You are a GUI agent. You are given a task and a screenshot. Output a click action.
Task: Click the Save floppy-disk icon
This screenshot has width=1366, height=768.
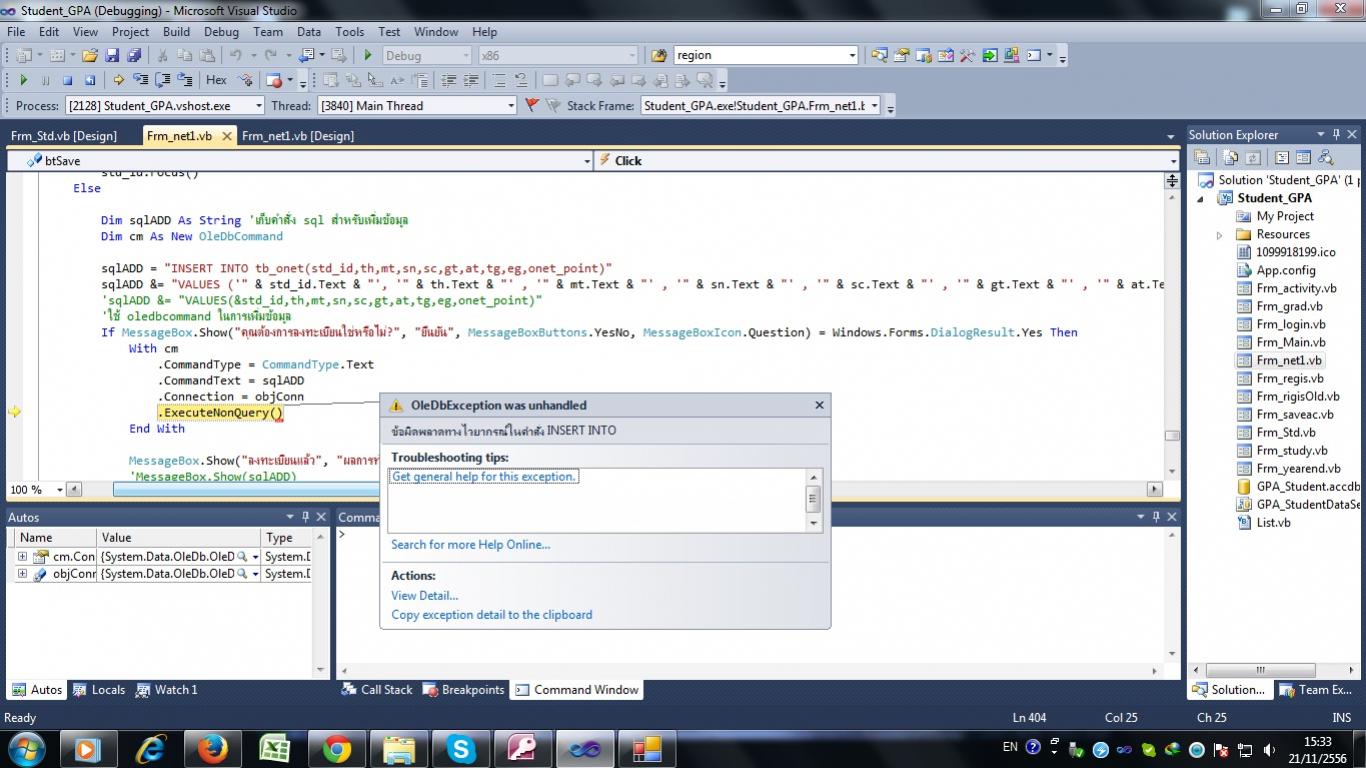click(x=112, y=56)
